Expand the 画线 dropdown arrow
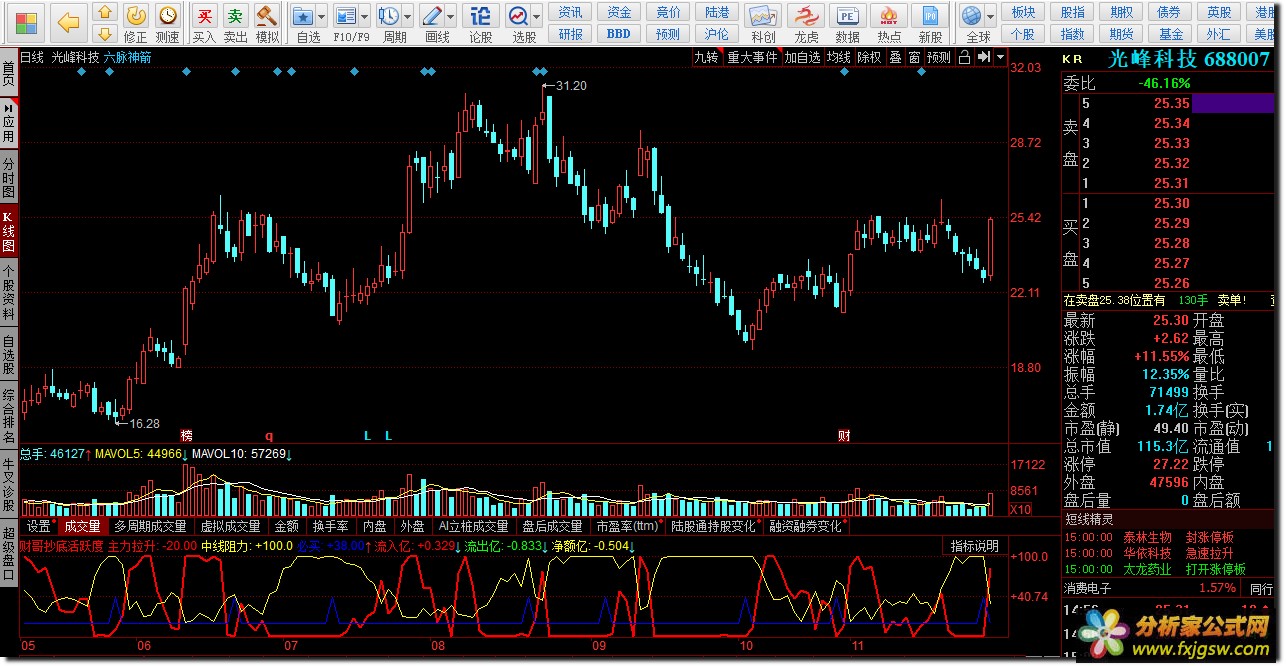This screenshot has height=666, width=1286. coord(451,16)
